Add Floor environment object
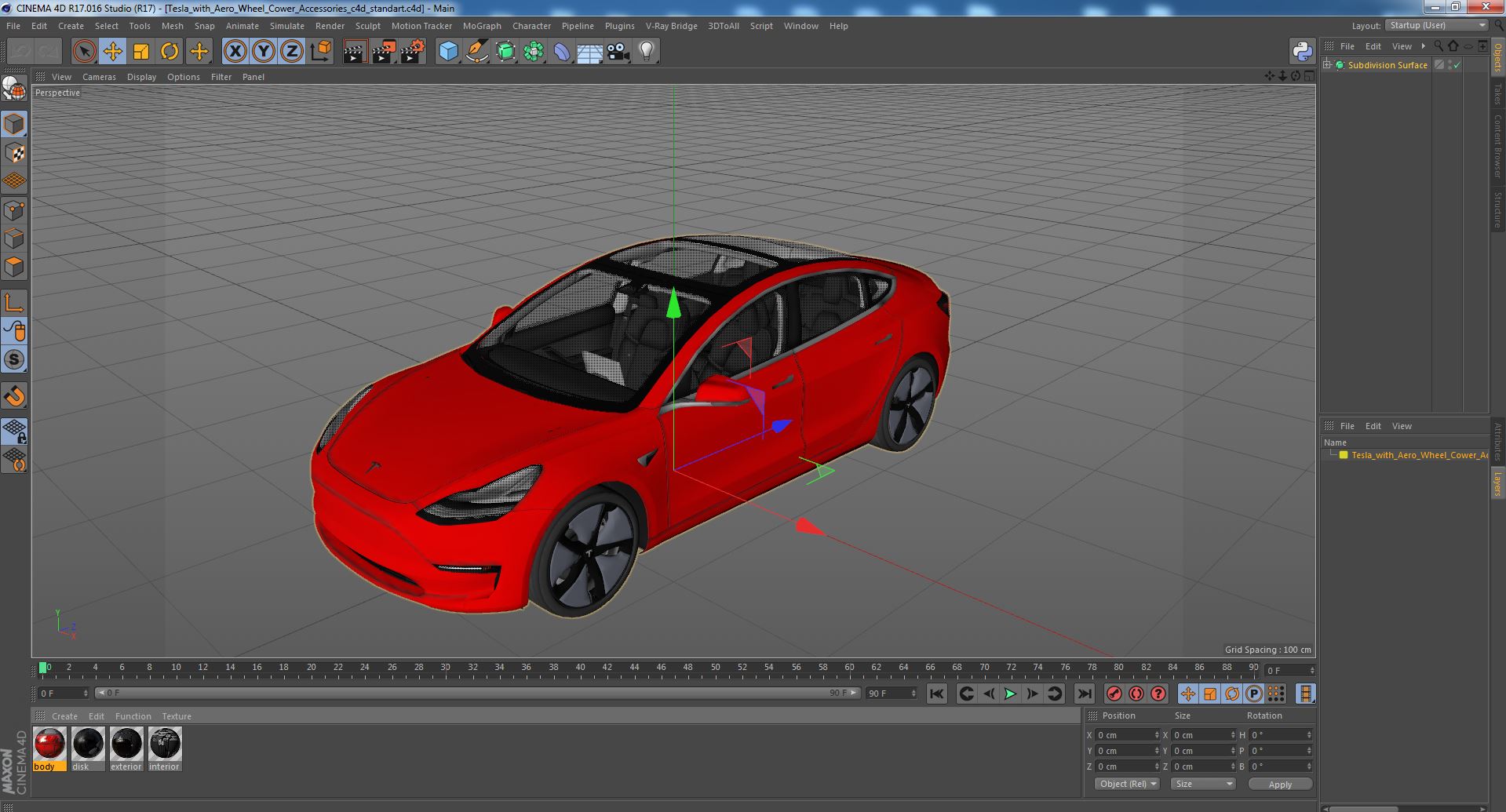The image size is (1506, 812). tap(589, 52)
